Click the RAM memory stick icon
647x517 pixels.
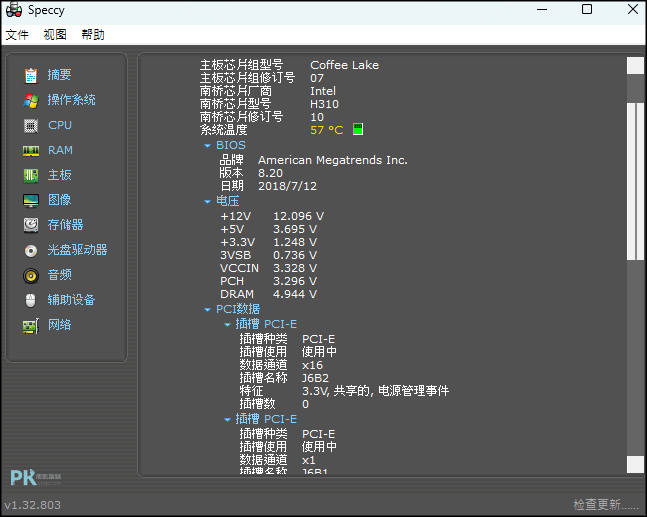(x=31, y=151)
